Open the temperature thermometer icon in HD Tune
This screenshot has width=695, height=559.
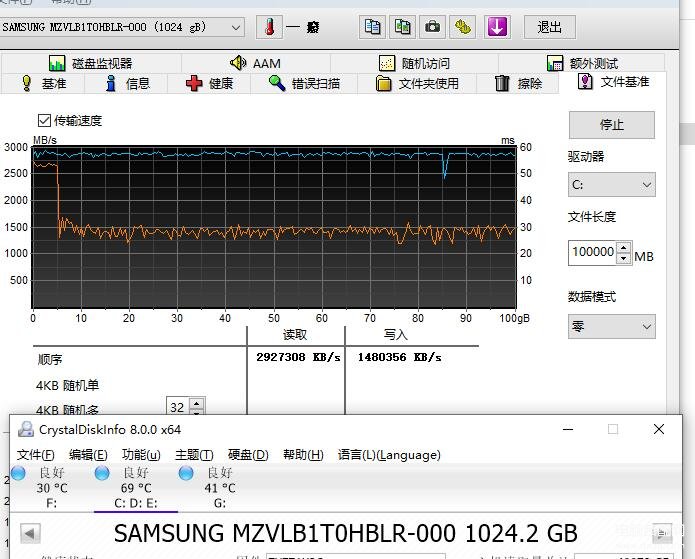[x=269, y=27]
